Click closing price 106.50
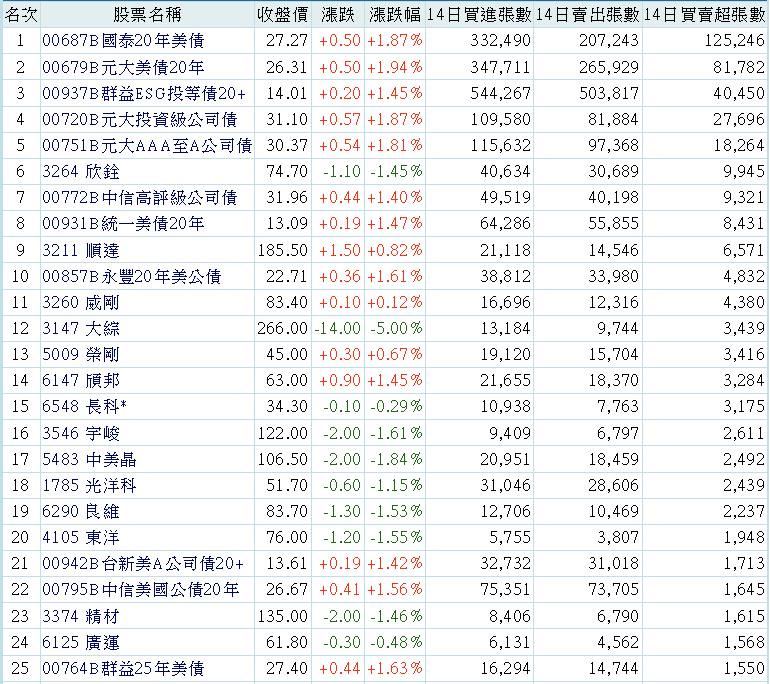 283,459
